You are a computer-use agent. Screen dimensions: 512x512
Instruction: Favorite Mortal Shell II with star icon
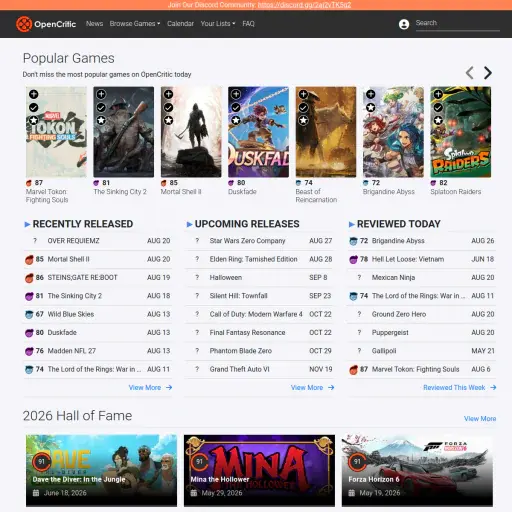pos(168,120)
